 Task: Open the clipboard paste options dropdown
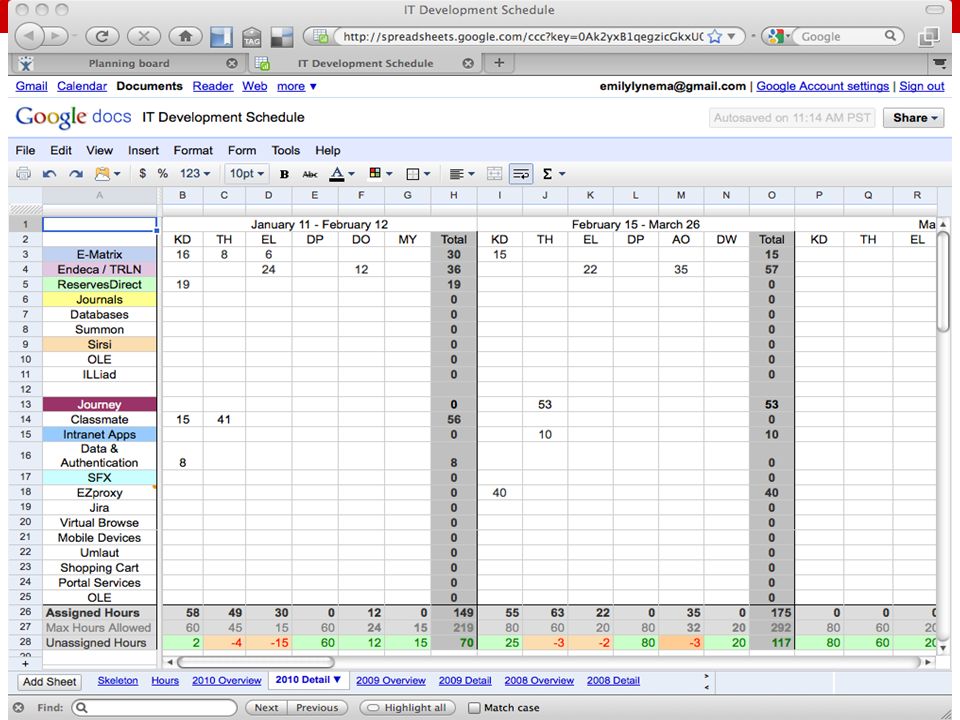coord(107,174)
